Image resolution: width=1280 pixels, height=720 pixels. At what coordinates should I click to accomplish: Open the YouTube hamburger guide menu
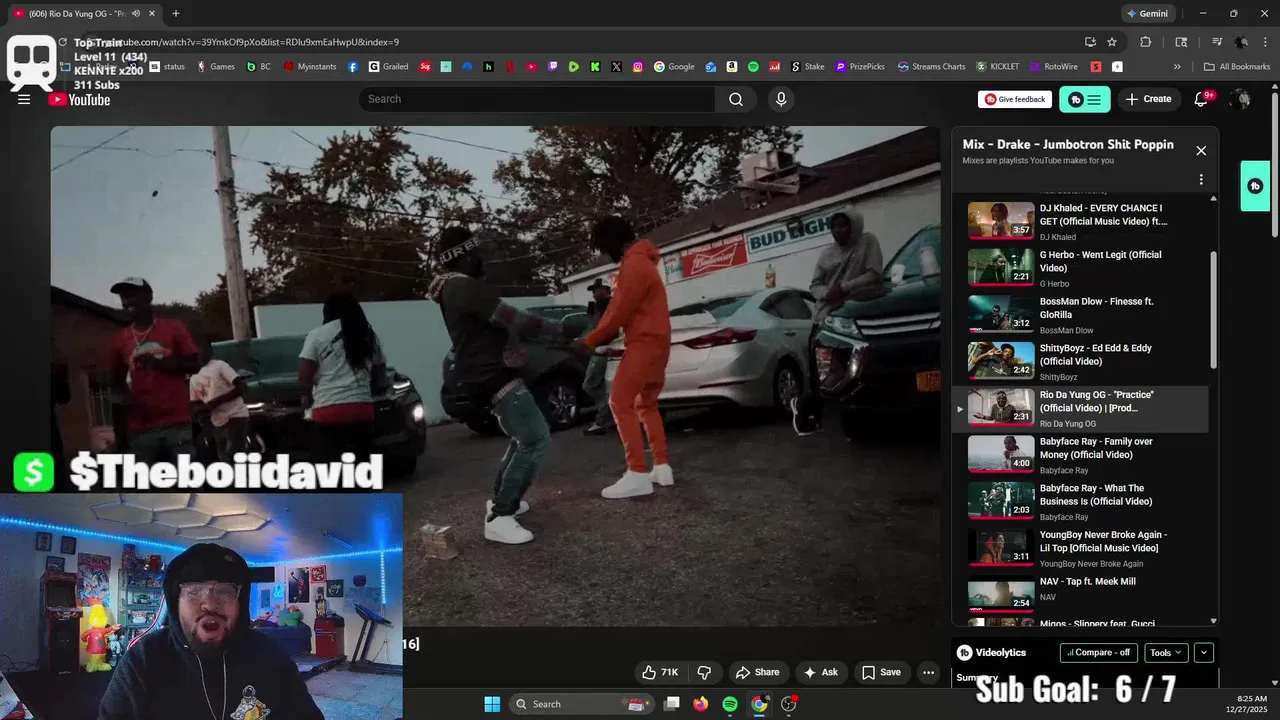coord(24,99)
